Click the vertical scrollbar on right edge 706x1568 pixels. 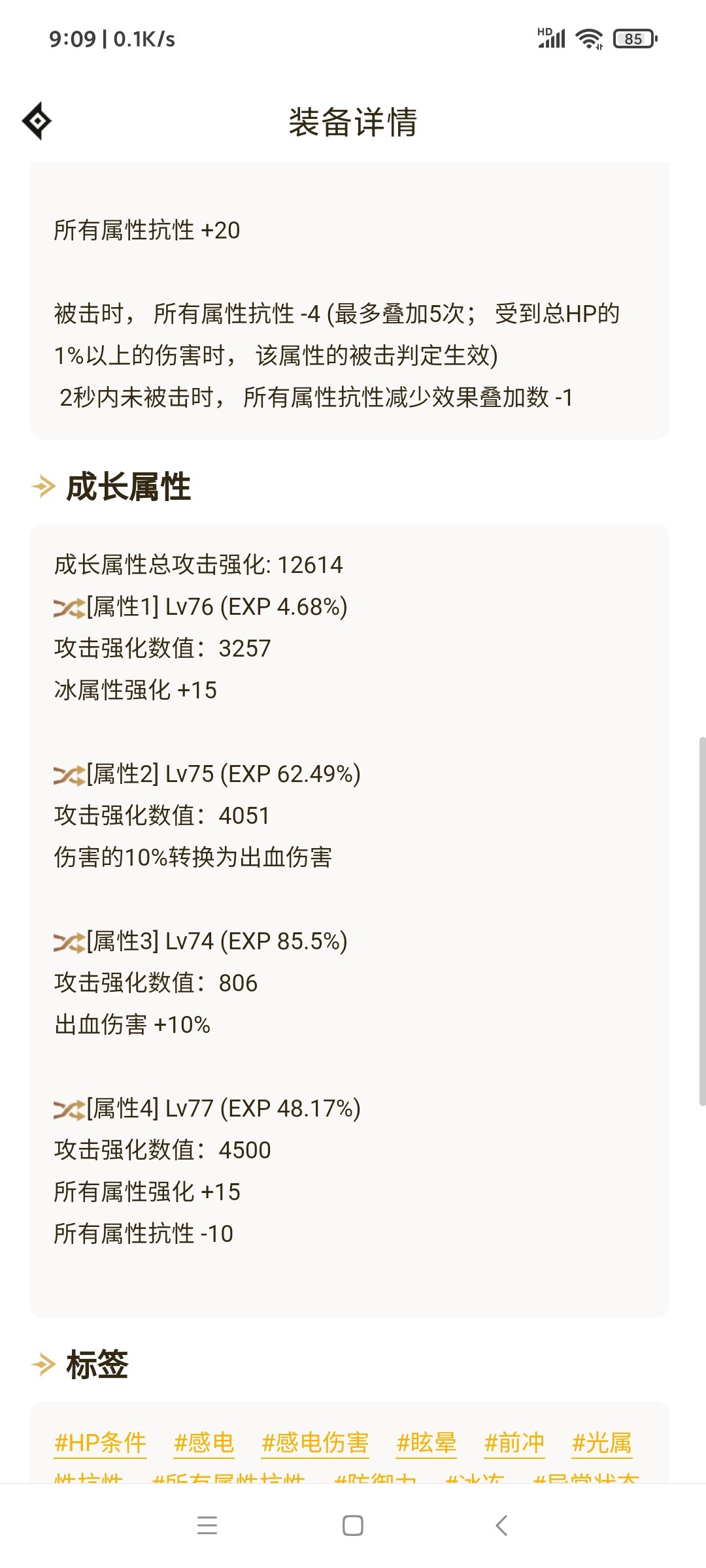click(702, 921)
